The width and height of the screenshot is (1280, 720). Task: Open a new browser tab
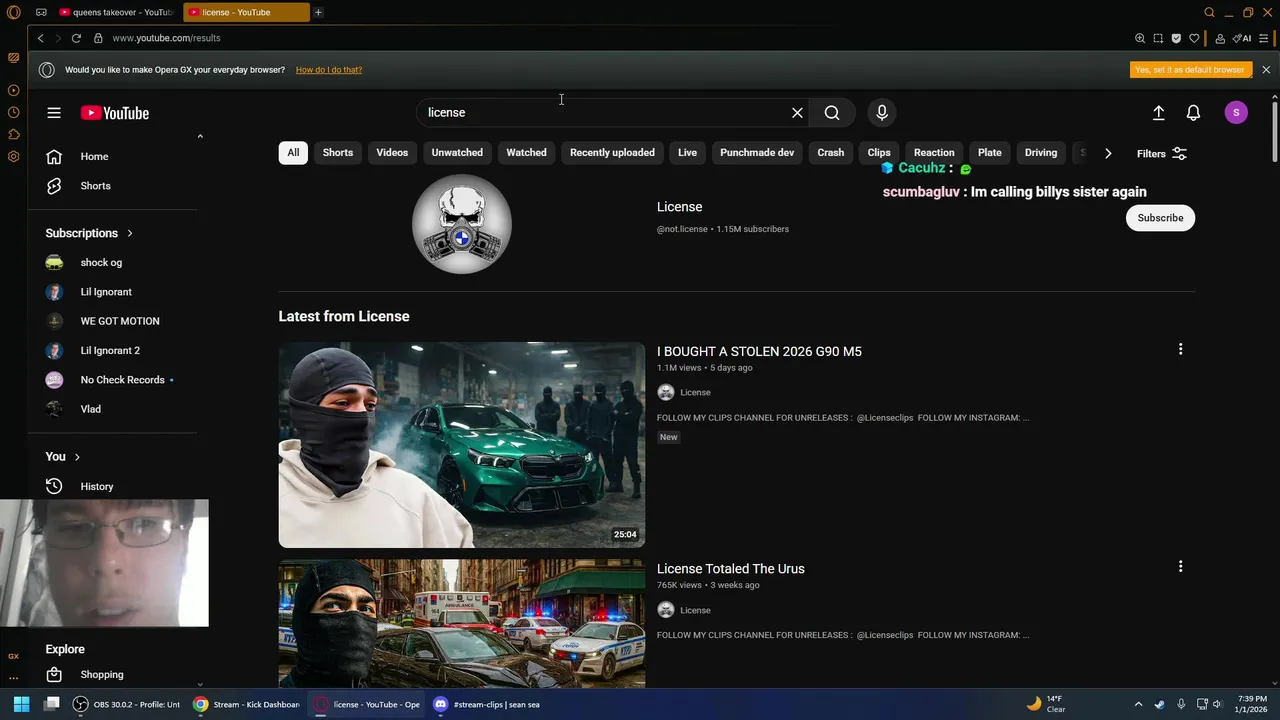(x=318, y=12)
